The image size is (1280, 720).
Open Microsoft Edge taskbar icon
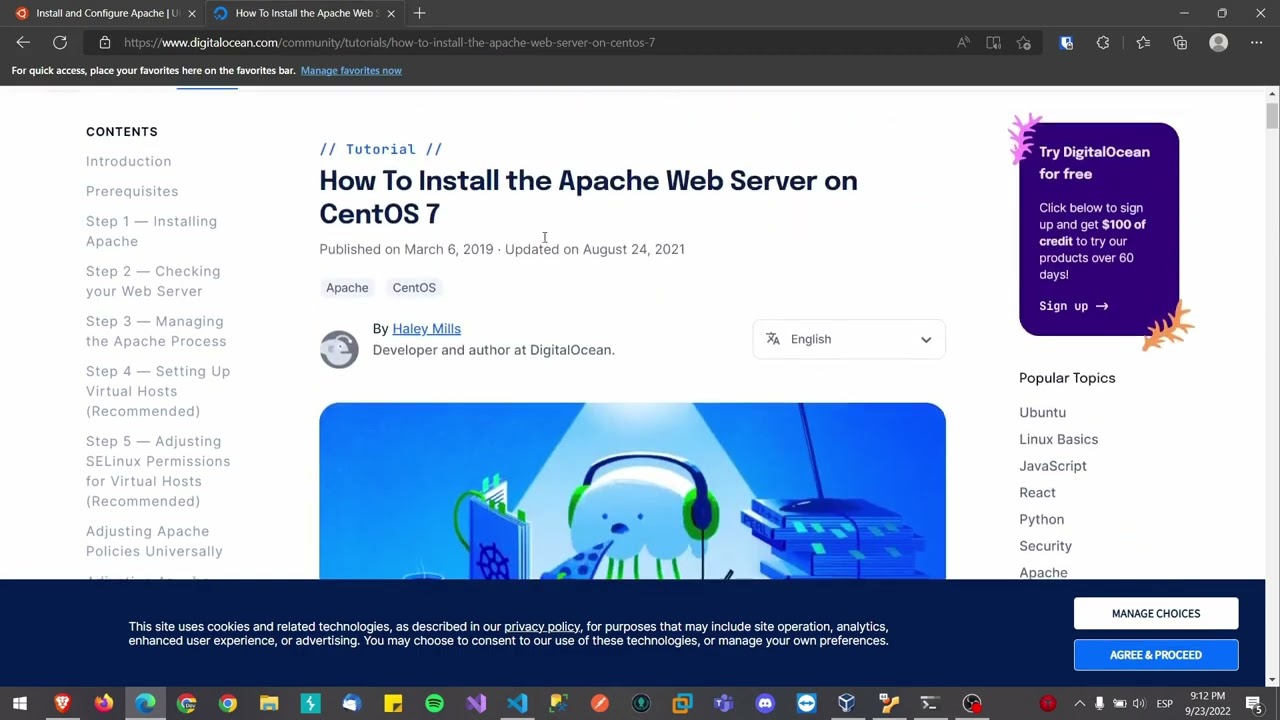[x=145, y=704]
